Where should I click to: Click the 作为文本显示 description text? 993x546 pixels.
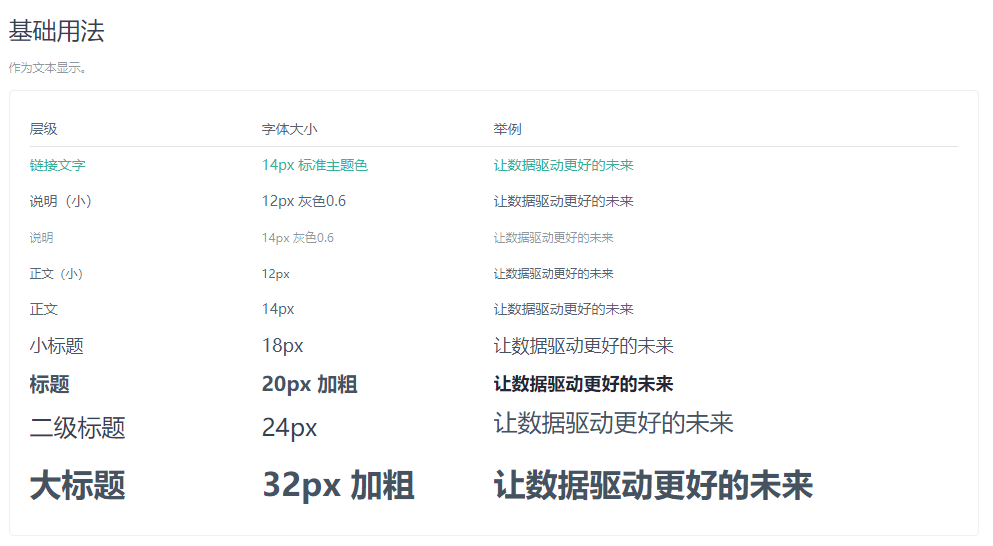(x=48, y=68)
